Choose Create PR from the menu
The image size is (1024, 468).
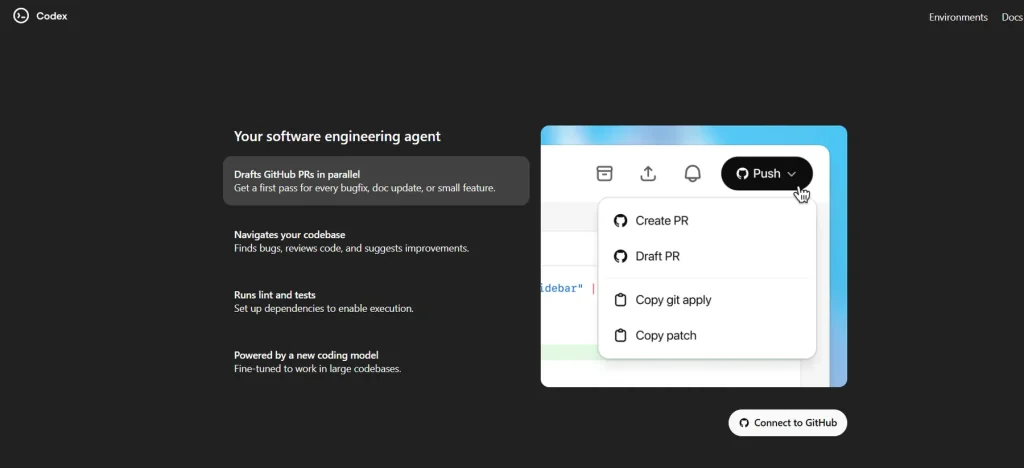click(707, 221)
